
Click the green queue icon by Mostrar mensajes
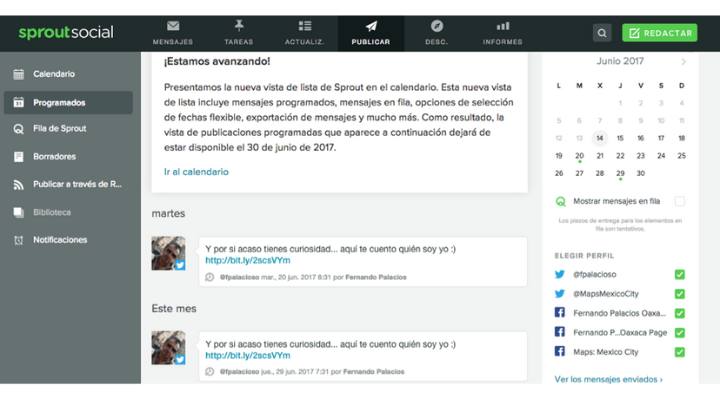coord(561,201)
